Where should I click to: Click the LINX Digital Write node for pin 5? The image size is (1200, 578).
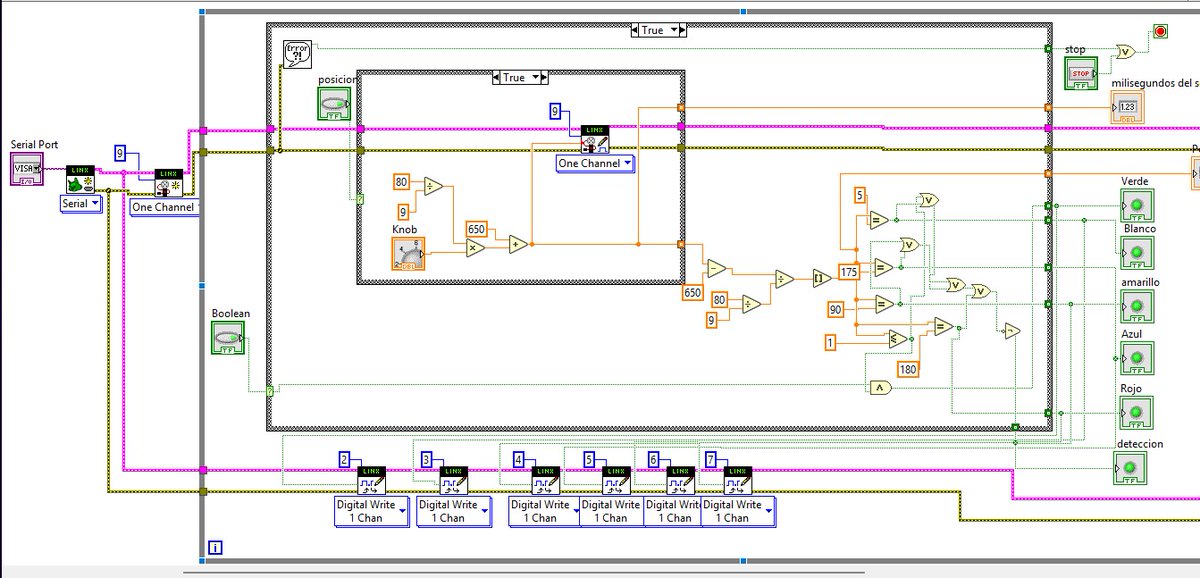[x=616, y=480]
